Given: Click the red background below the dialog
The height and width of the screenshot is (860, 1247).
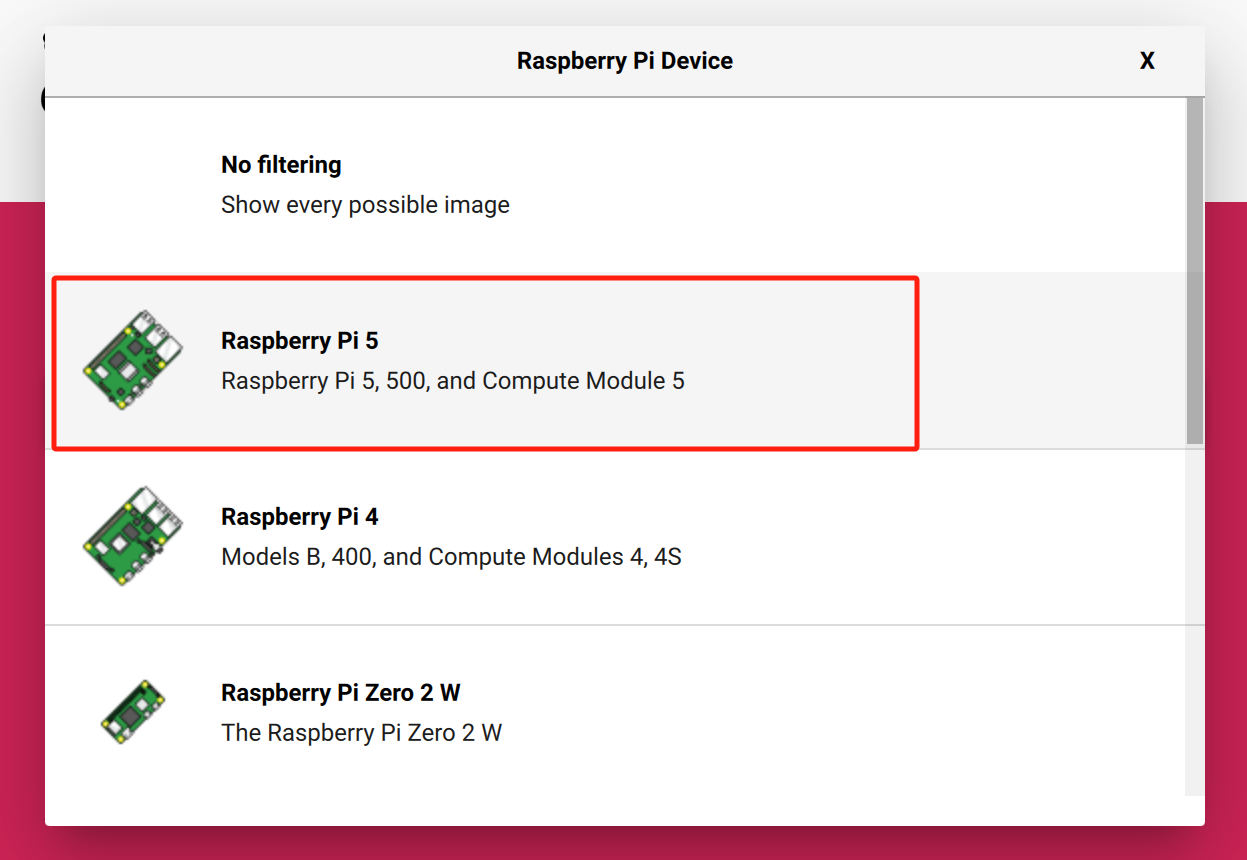Looking at the screenshot, I should (624, 843).
